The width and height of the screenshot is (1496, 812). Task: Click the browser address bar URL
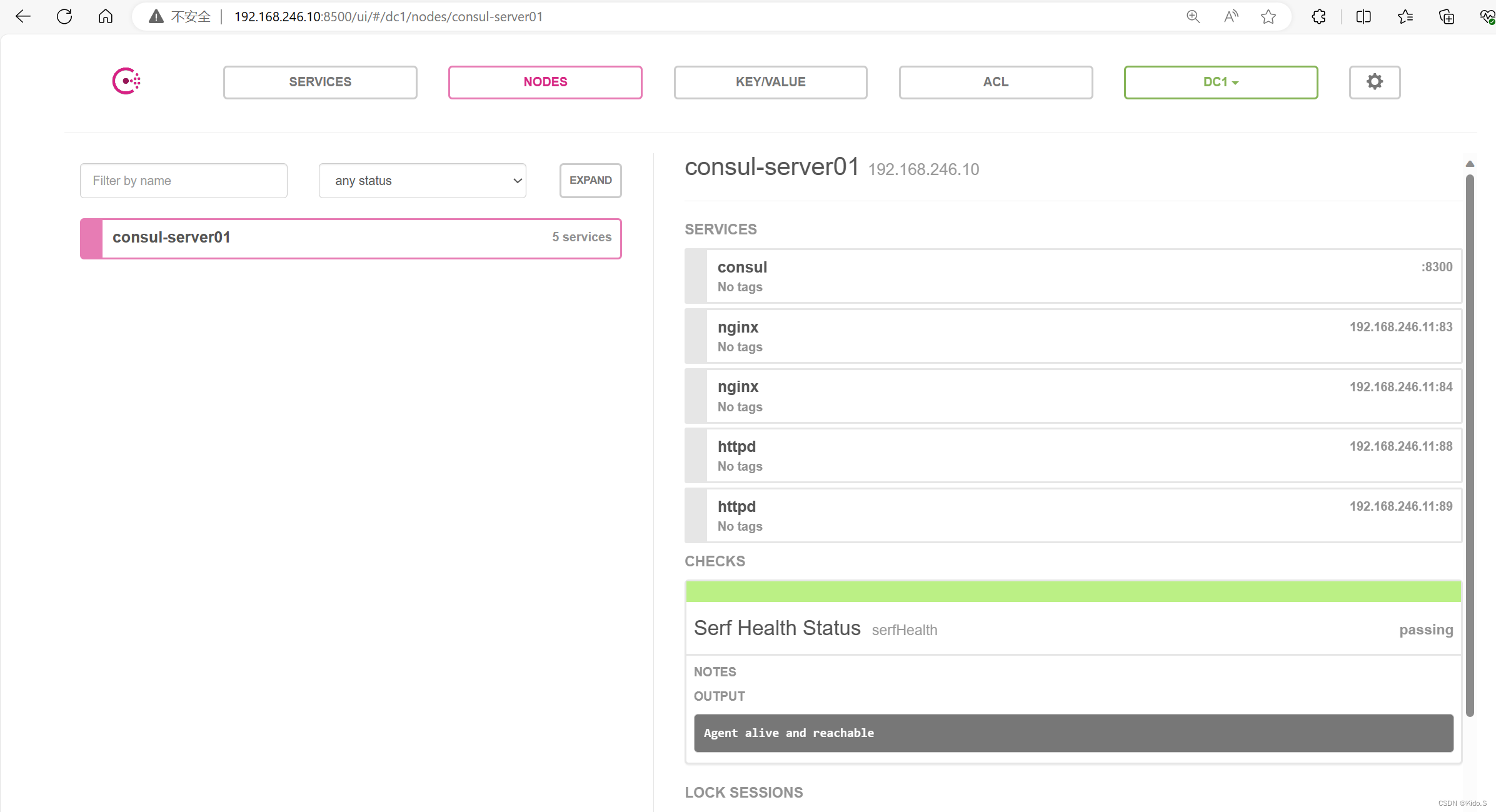pyautogui.click(x=388, y=17)
